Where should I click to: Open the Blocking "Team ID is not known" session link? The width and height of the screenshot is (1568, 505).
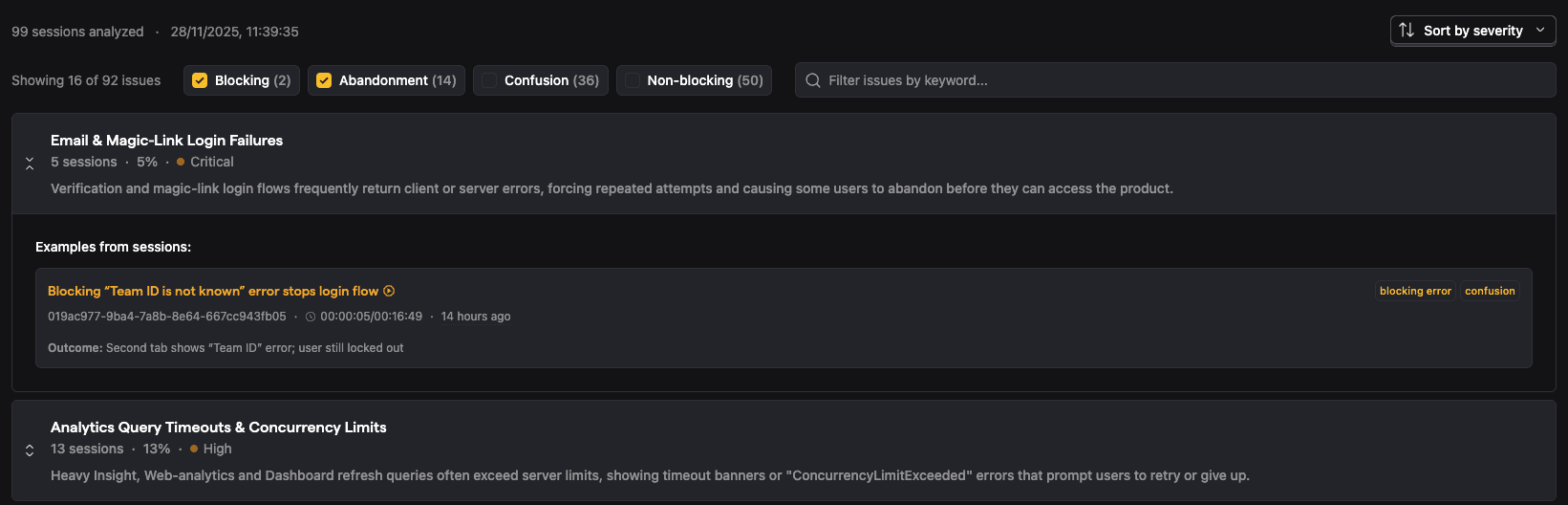point(213,291)
